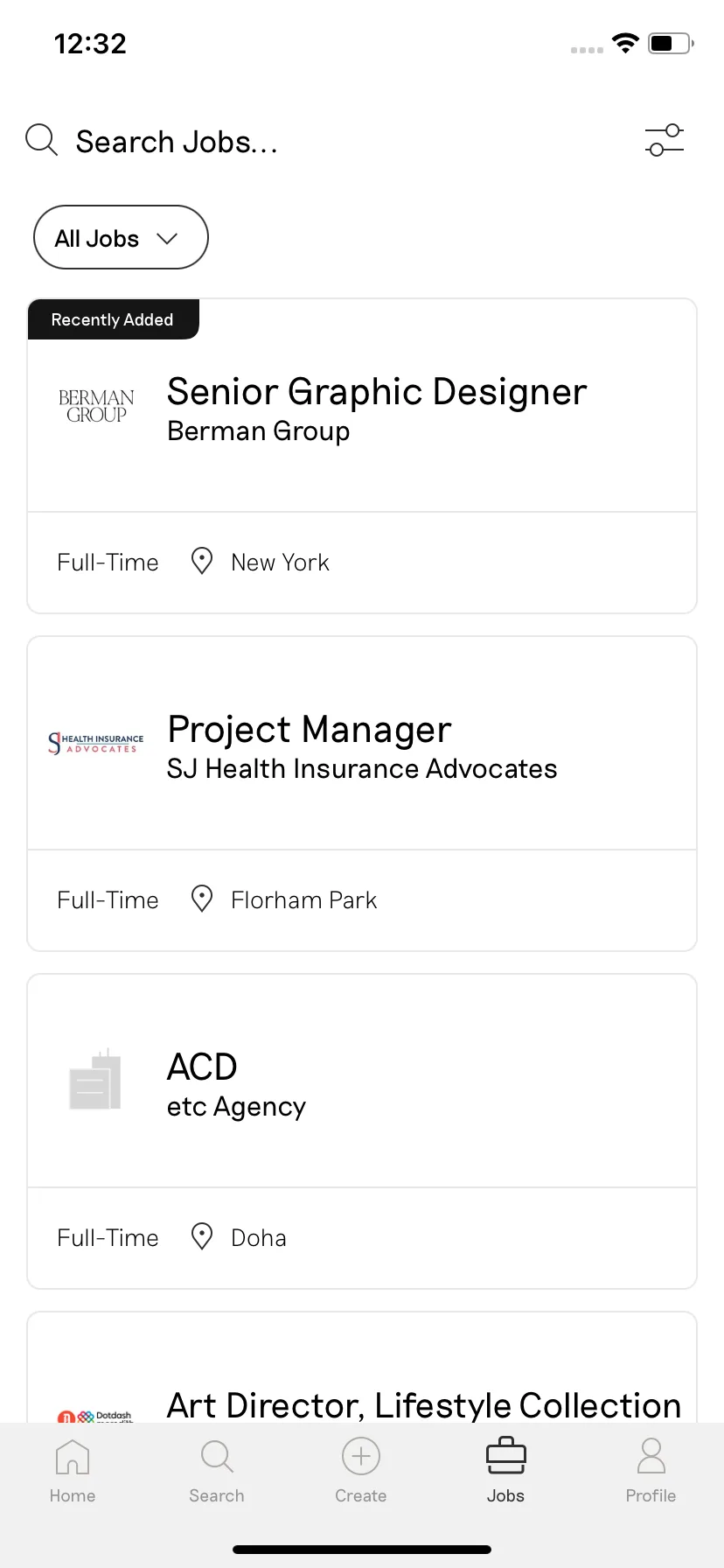Image resolution: width=724 pixels, height=1568 pixels.
Task: Tap the Berman Group logo
Action: click(x=96, y=407)
